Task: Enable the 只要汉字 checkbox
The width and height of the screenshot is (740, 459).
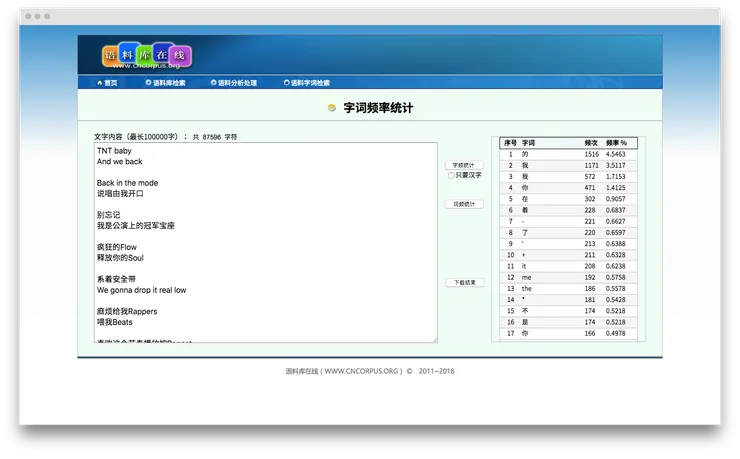Action: pyautogui.click(x=451, y=175)
